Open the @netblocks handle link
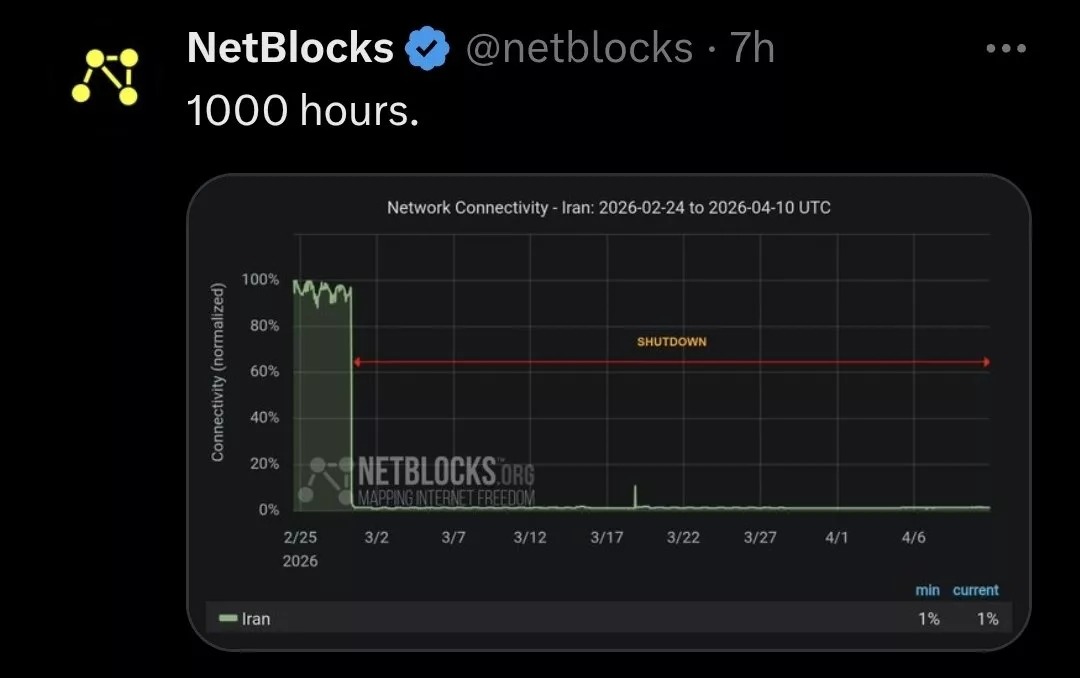Viewport: 1080px width, 678px height. point(580,48)
